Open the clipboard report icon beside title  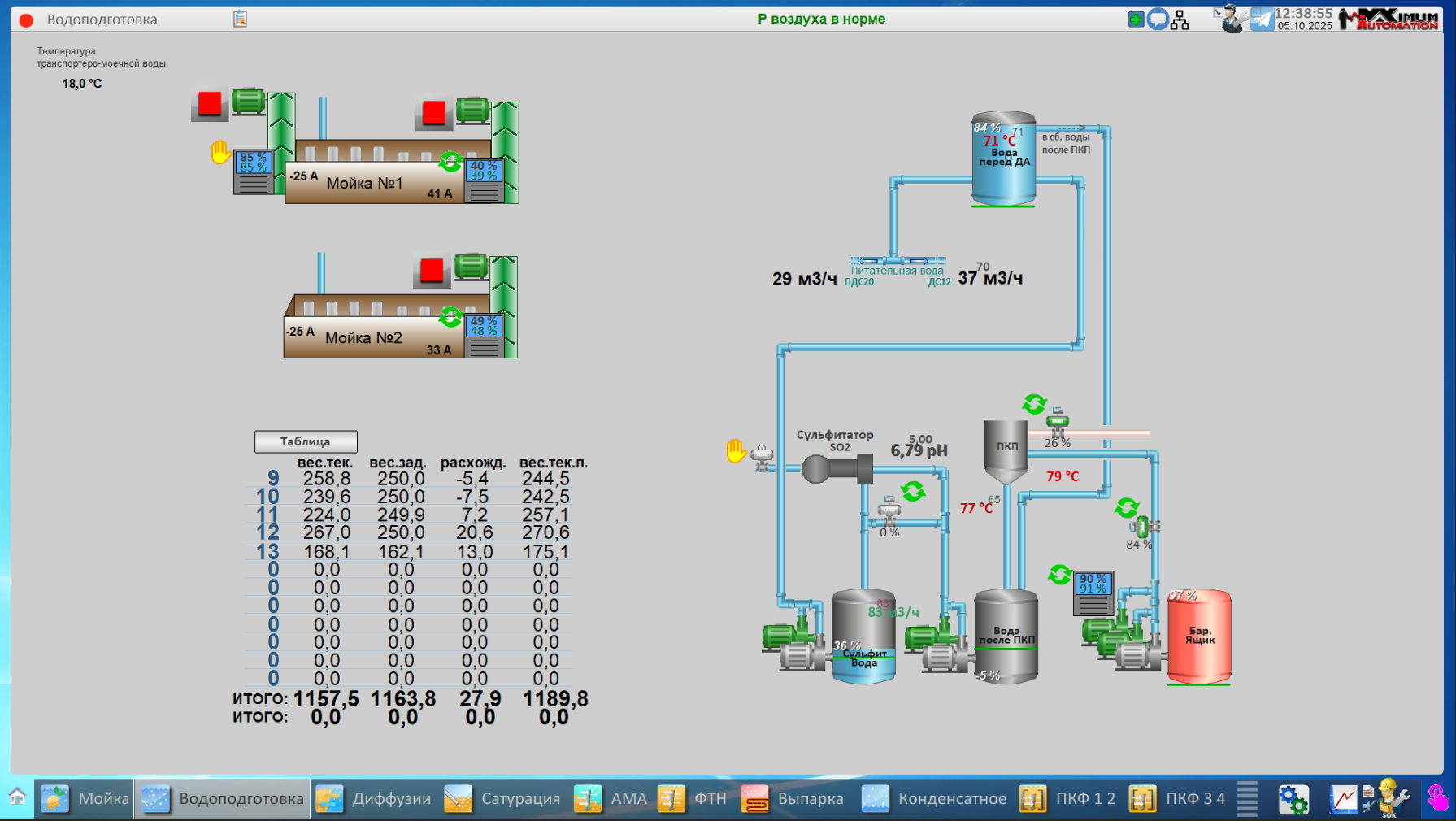240,19
